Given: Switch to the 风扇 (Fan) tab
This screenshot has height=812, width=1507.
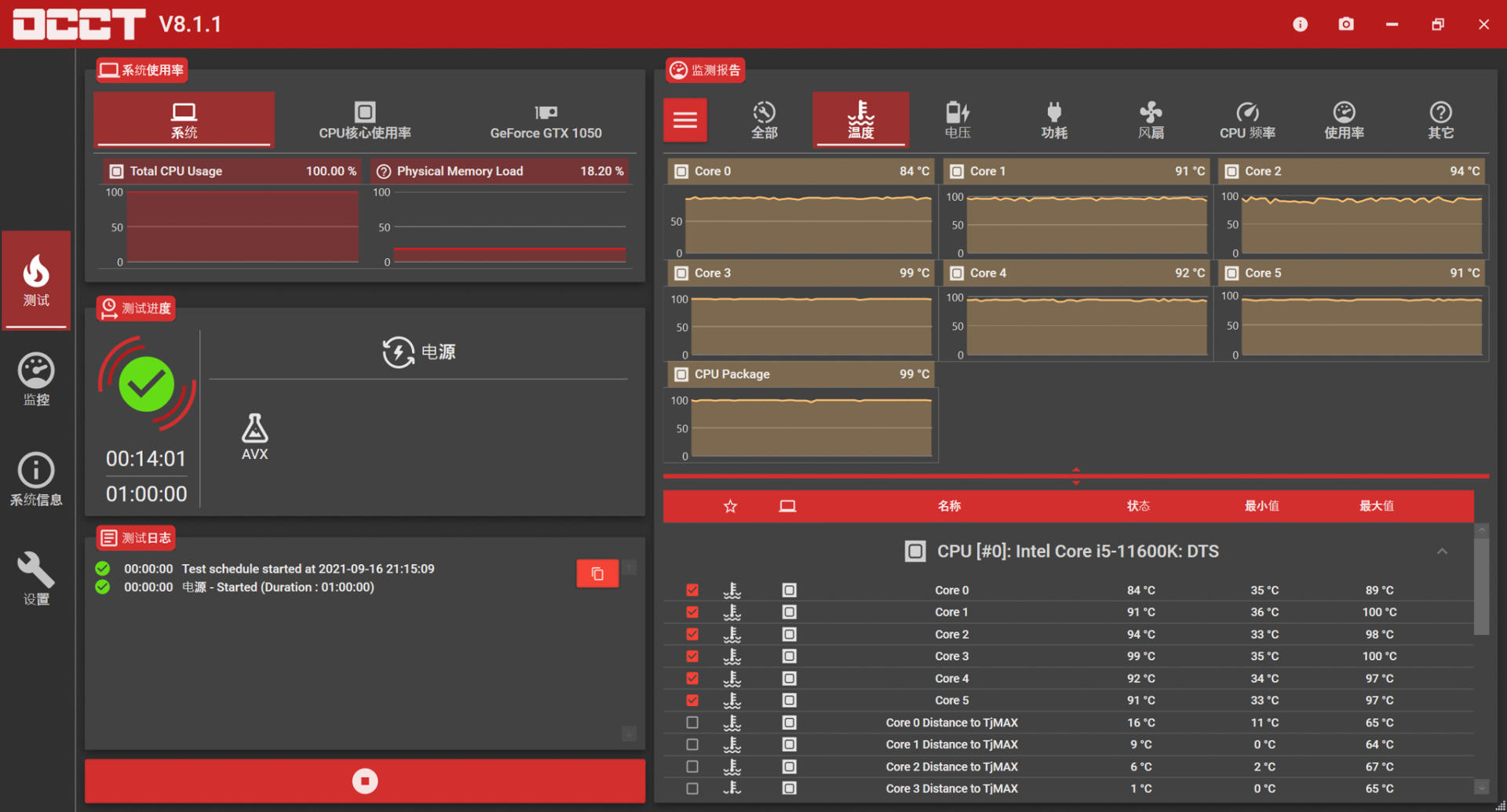Looking at the screenshot, I should [1151, 120].
